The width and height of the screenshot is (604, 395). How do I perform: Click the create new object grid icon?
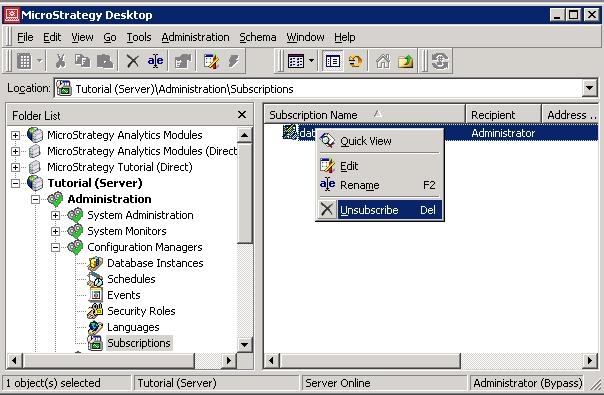coord(24,61)
